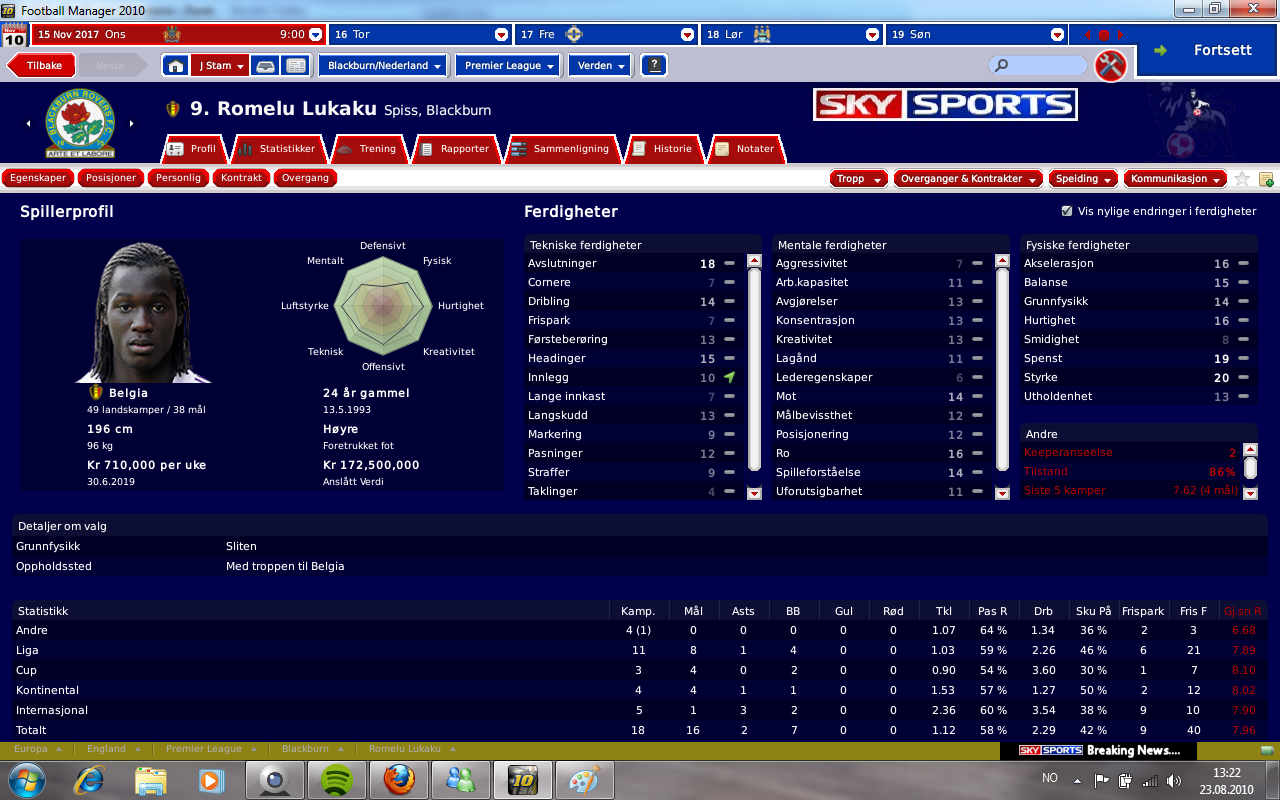Click the red dot in the date bar
The height and width of the screenshot is (800, 1280).
pyautogui.click(x=1104, y=34)
